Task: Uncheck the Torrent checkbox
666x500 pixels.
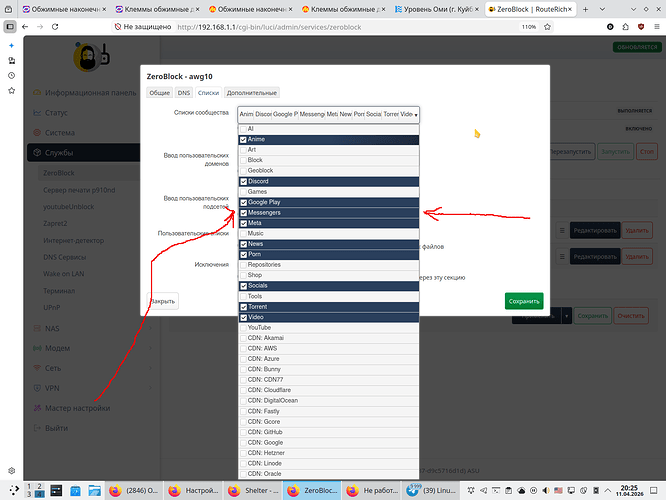Action: tap(243, 307)
